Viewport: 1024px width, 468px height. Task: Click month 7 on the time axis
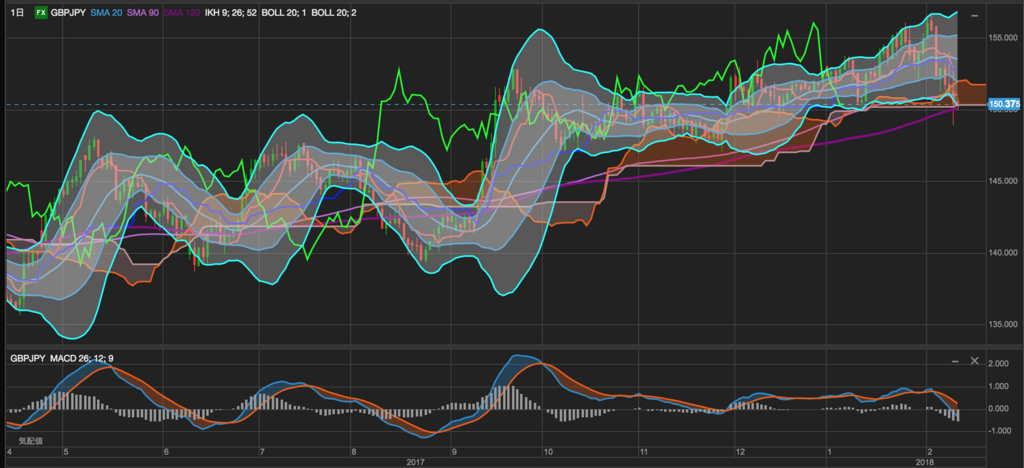click(261, 452)
